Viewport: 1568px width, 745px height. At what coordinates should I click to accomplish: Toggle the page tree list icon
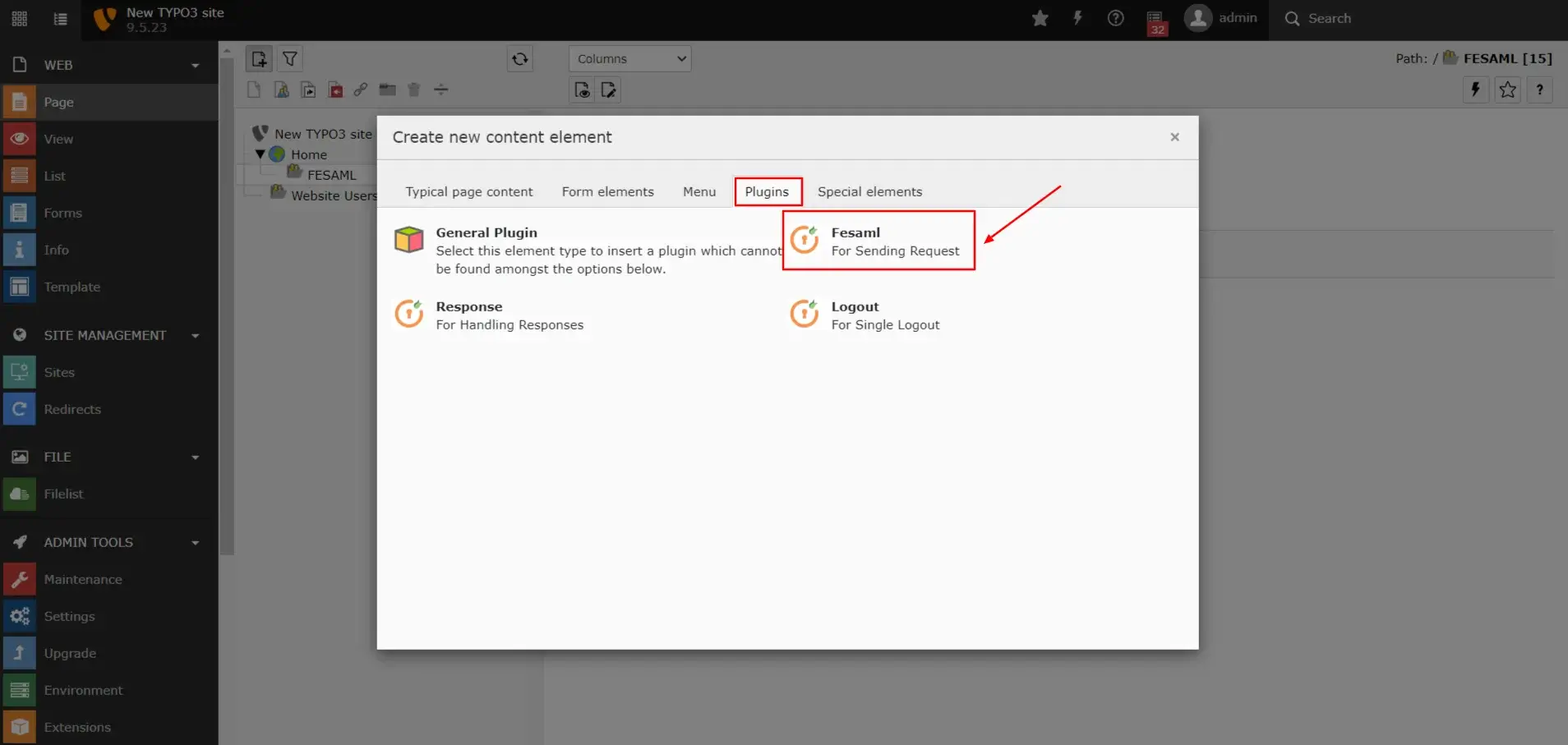[61, 18]
